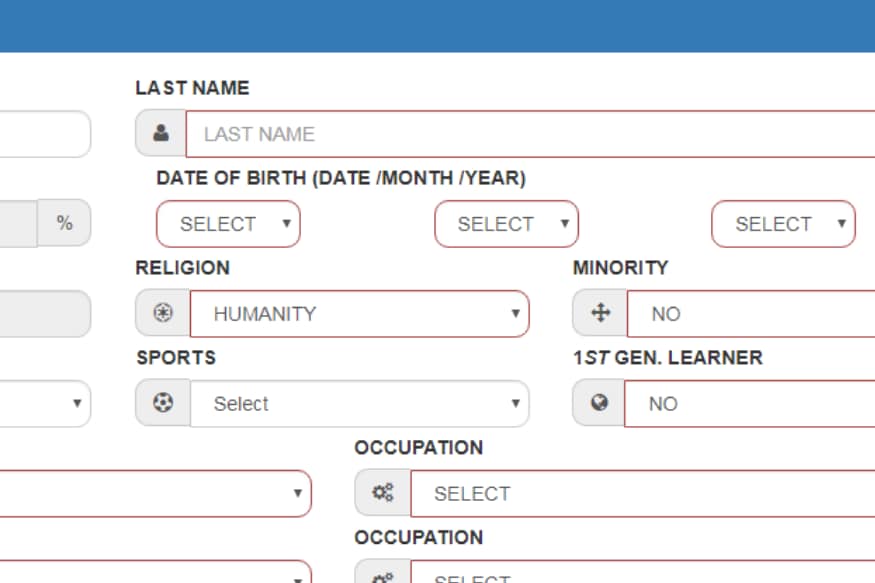Click the religion asterisk icon
The image size is (875, 583).
(163, 313)
